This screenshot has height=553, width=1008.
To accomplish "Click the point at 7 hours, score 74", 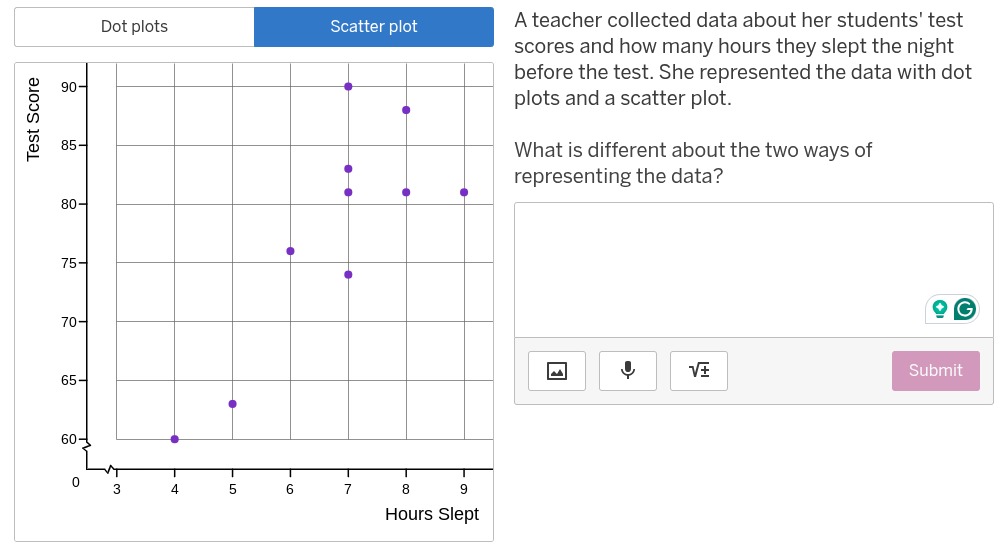I will tap(348, 275).
